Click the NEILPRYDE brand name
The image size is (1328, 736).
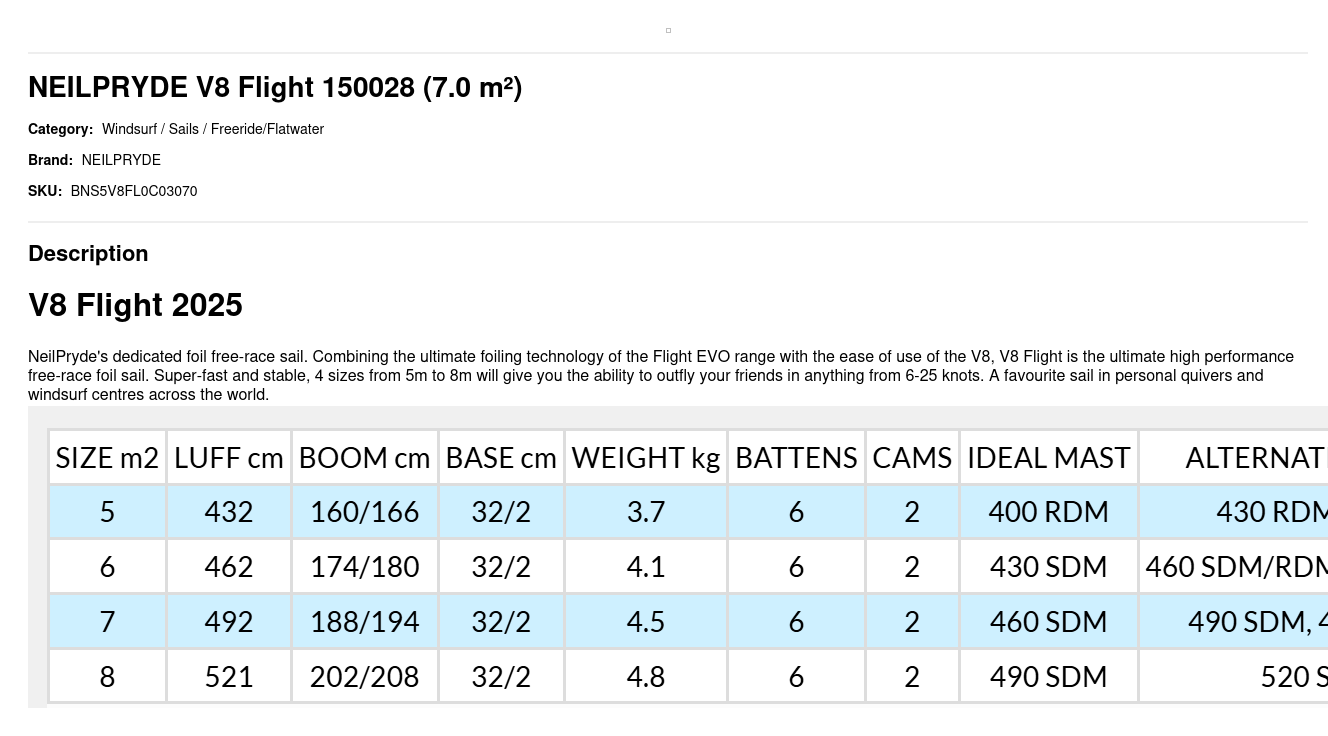click(121, 160)
